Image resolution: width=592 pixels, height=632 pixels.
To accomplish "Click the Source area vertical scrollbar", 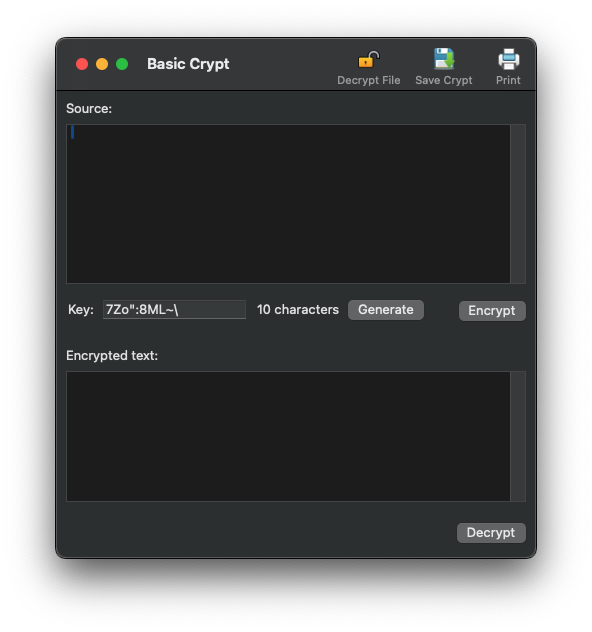I will click(x=518, y=204).
